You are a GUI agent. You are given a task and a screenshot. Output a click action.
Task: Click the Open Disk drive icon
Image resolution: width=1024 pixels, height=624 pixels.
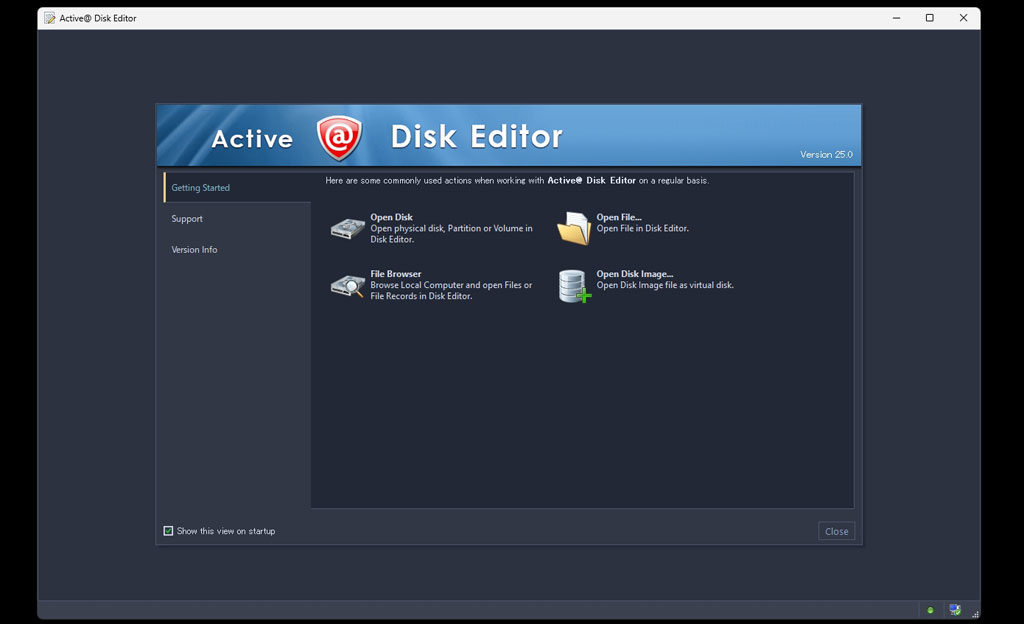(x=347, y=229)
